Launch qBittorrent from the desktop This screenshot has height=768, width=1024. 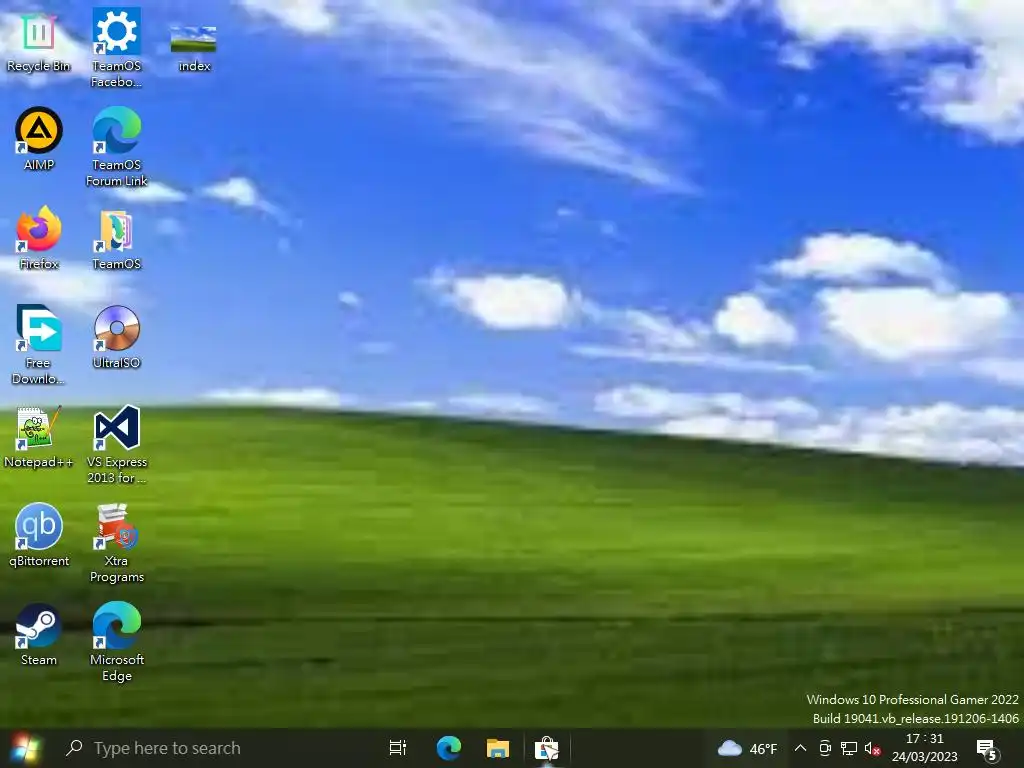pos(39,536)
